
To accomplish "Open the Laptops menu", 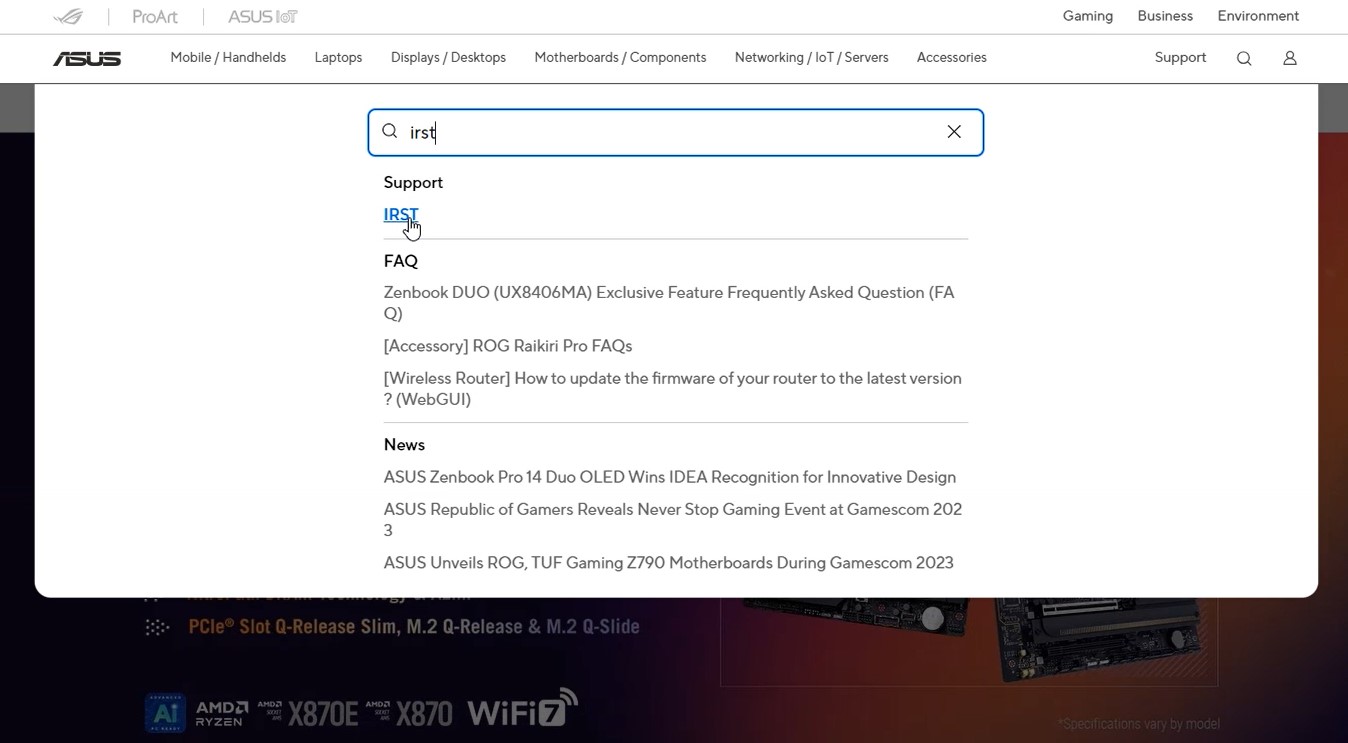I will [338, 58].
